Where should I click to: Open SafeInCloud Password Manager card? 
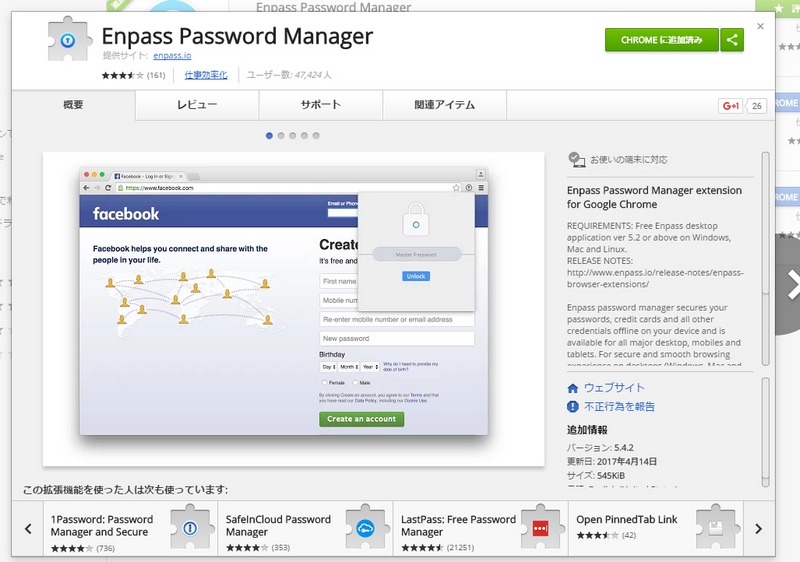(305, 529)
